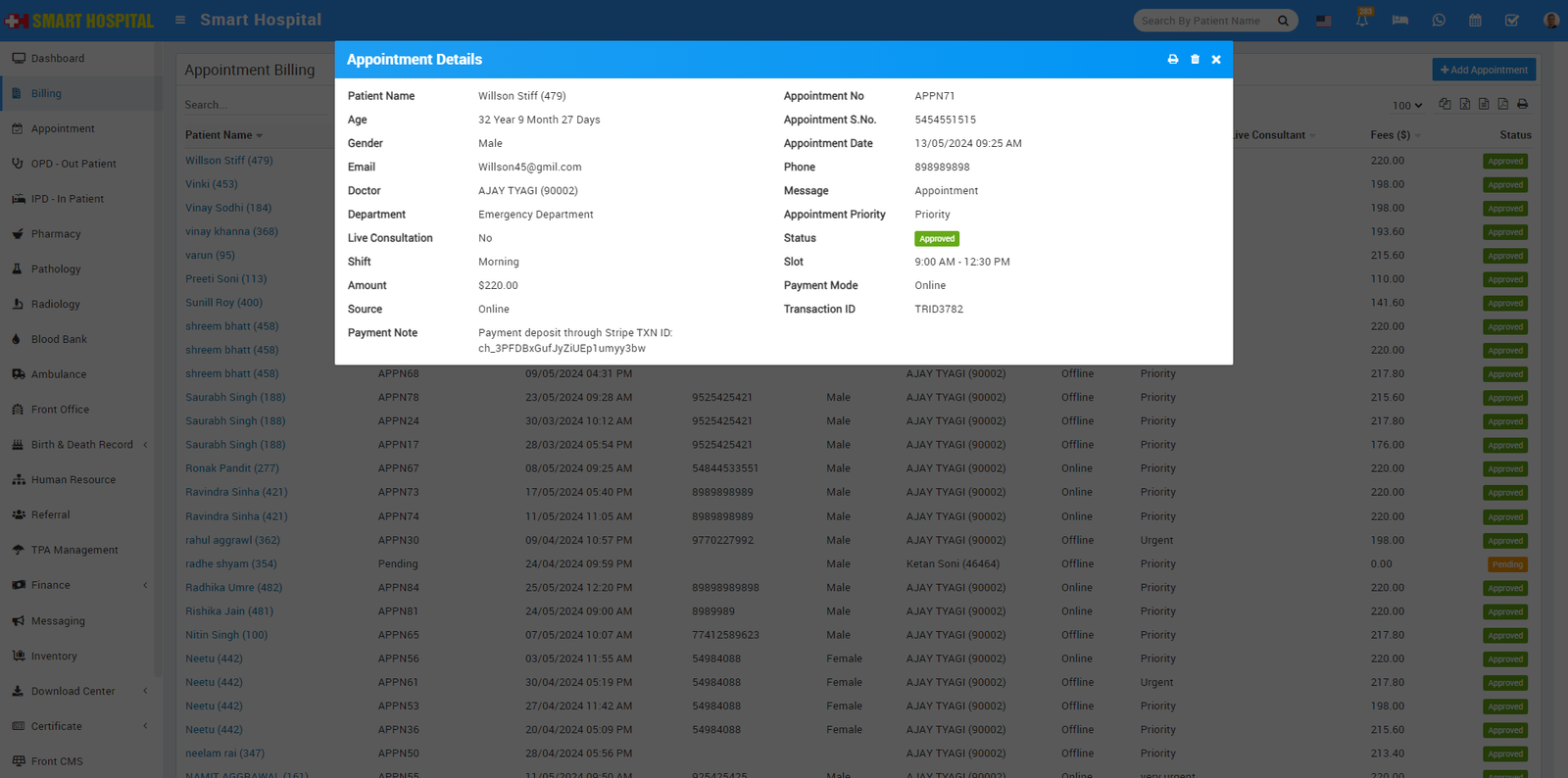Toggle the sidebar hamburger menu

point(180,20)
